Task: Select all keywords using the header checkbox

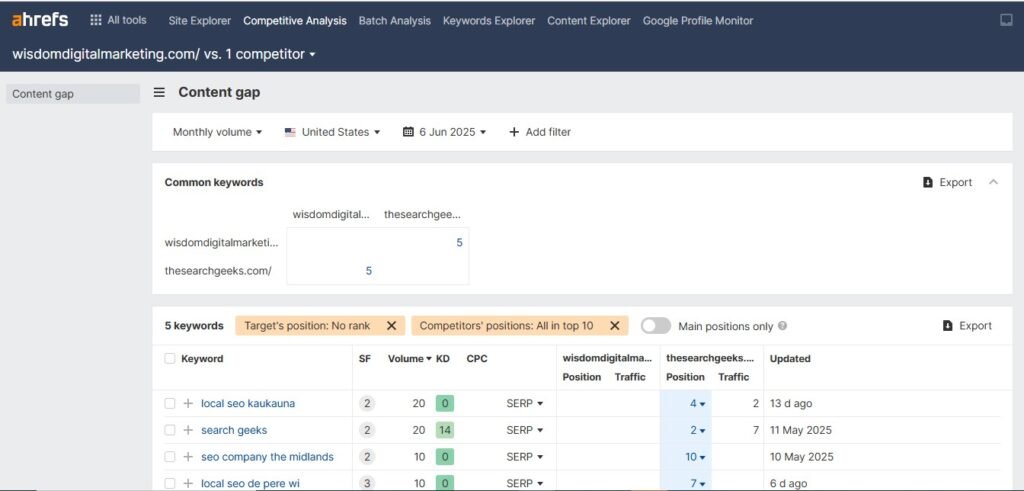Action: [170, 358]
